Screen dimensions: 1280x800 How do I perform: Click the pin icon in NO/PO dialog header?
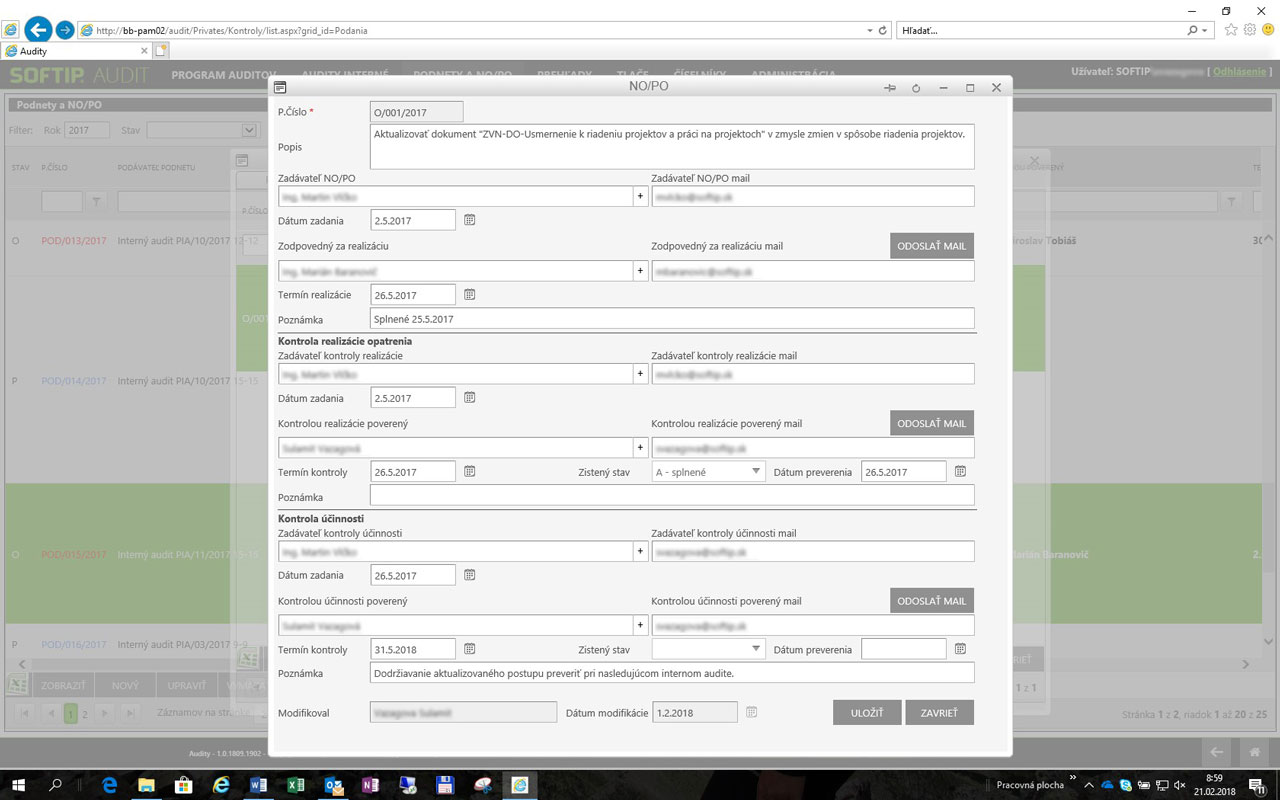tap(890, 88)
